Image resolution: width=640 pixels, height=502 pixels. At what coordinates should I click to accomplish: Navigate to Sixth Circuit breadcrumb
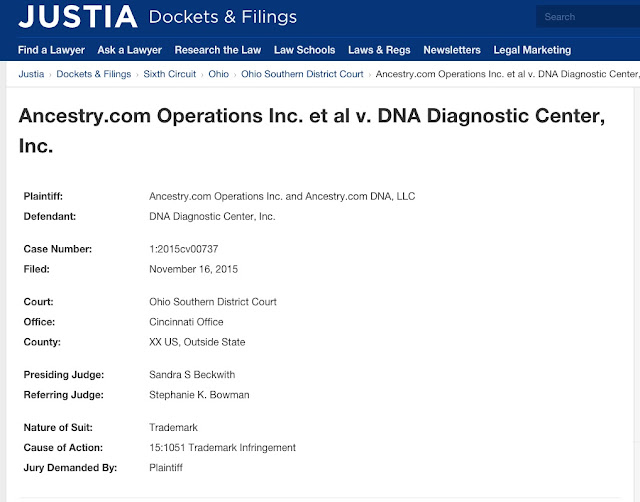click(x=170, y=74)
